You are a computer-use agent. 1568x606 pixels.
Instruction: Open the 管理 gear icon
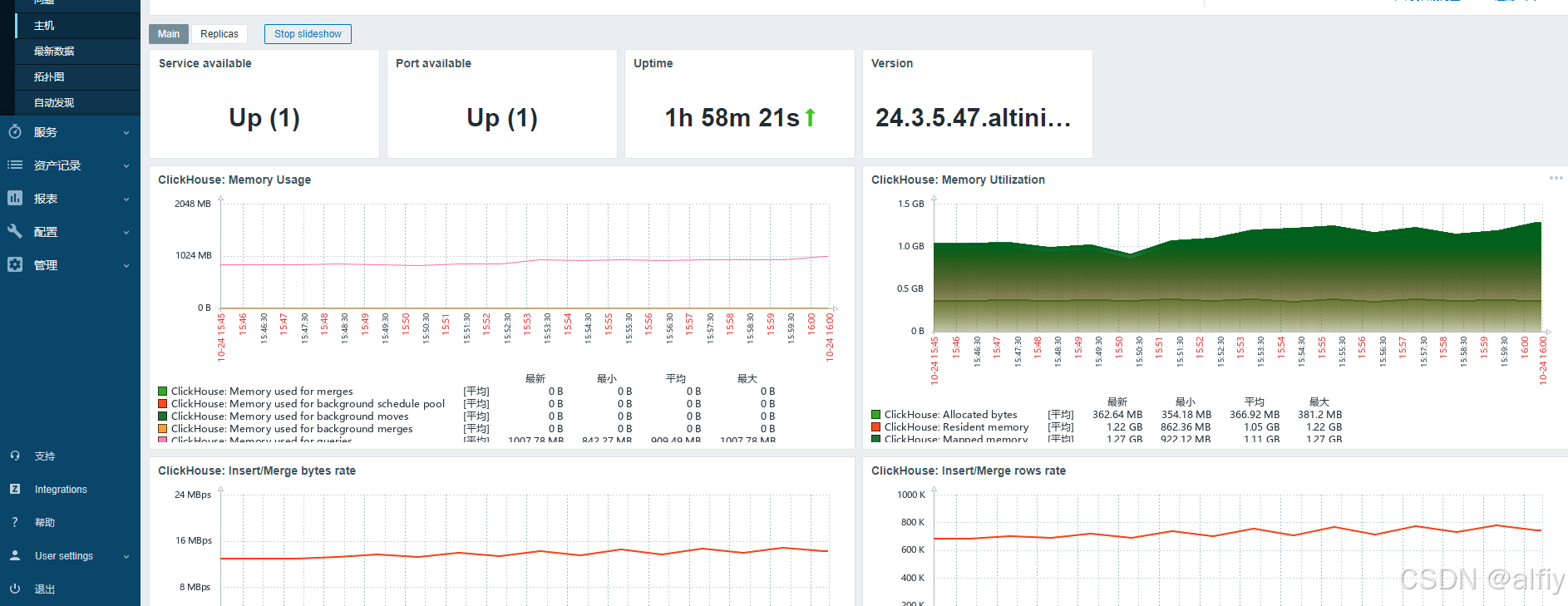pyautogui.click(x=15, y=265)
